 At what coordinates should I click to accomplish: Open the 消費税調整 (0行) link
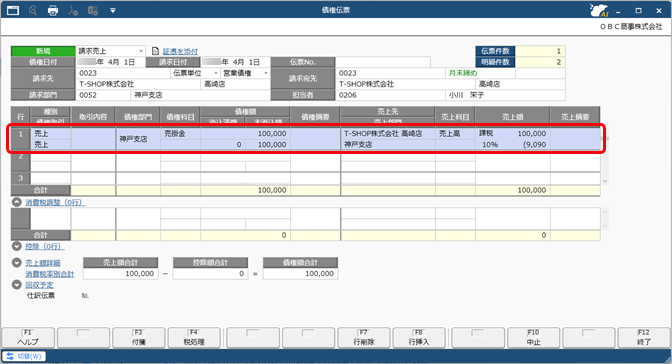pos(55,202)
